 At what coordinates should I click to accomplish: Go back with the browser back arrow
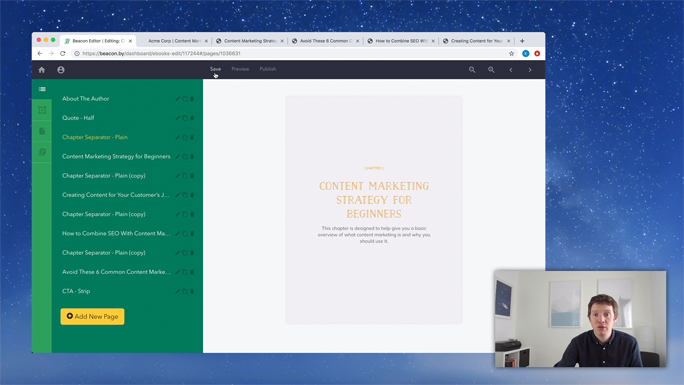pyautogui.click(x=40, y=54)
